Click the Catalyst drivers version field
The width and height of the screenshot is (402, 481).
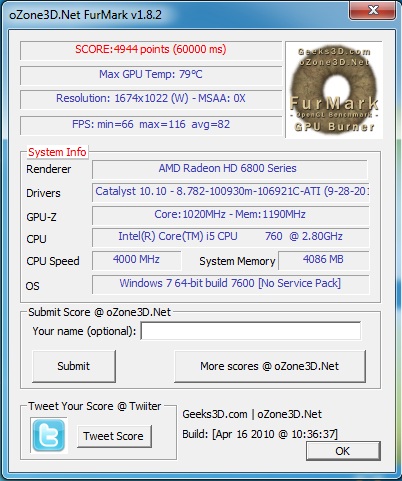231,192
